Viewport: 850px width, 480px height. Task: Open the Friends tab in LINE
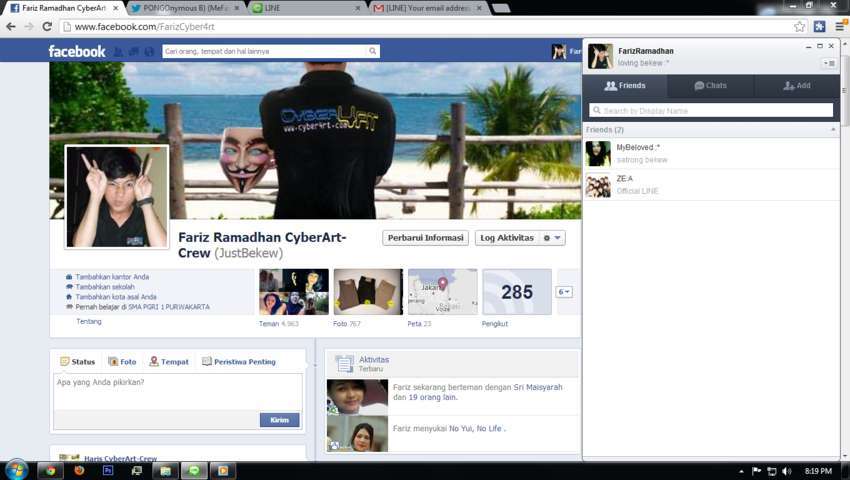[625, 86]
